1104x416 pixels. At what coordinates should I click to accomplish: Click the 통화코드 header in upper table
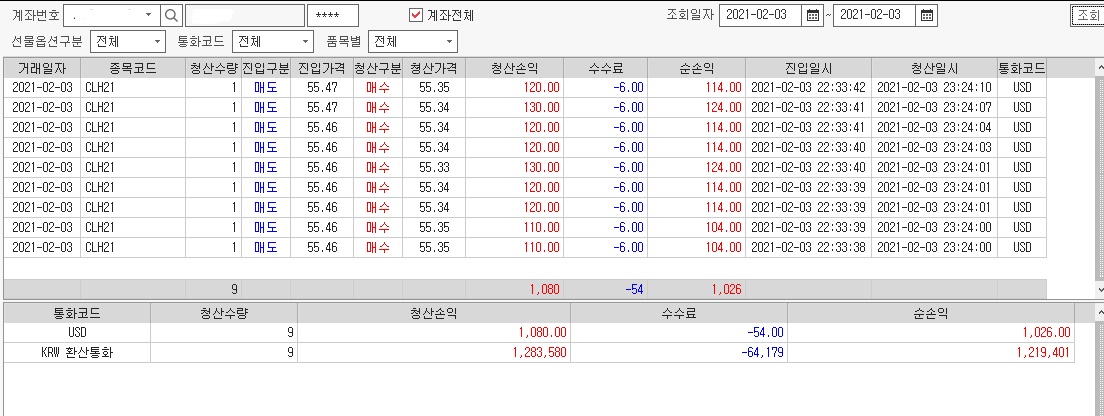click(x=1022, y=68)
